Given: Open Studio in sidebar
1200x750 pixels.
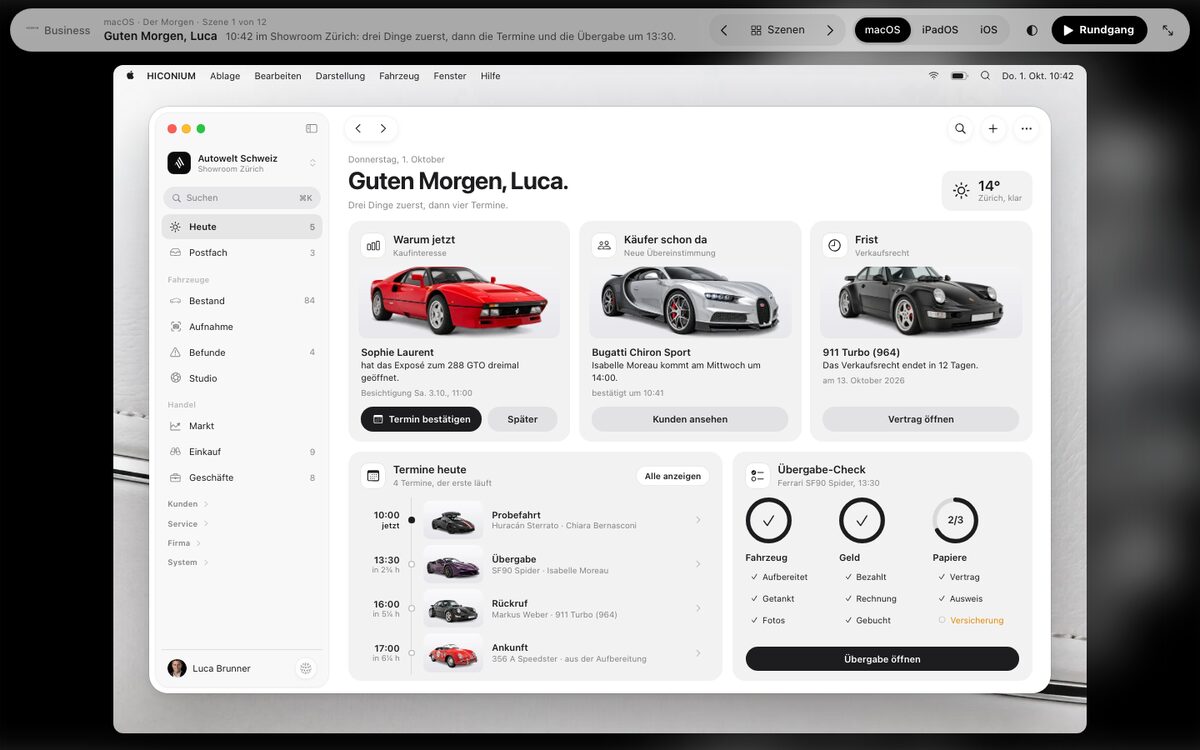Looking at the screenshot, I should coord(242,379).
